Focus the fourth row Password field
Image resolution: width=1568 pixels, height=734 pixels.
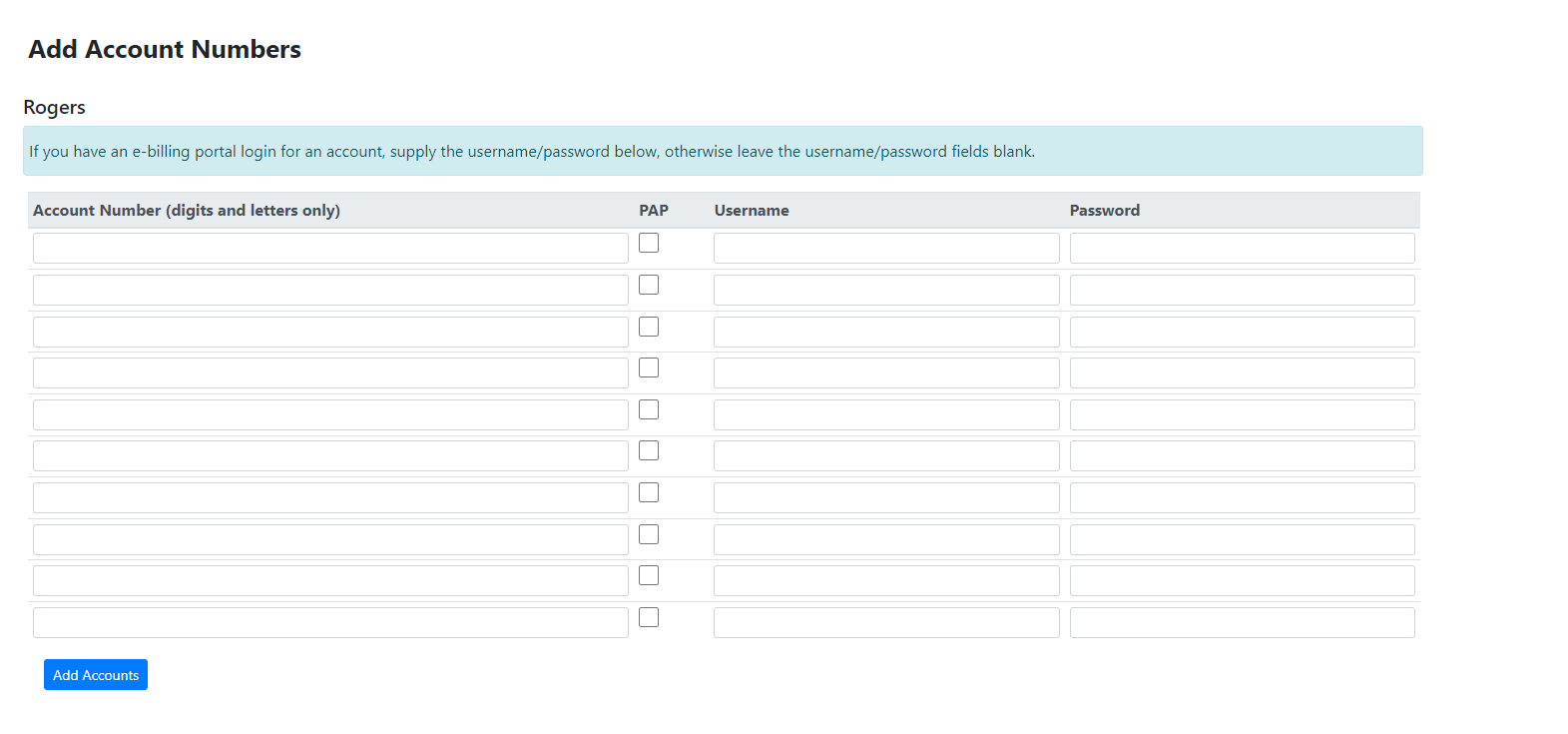[x=1242, y=373]
